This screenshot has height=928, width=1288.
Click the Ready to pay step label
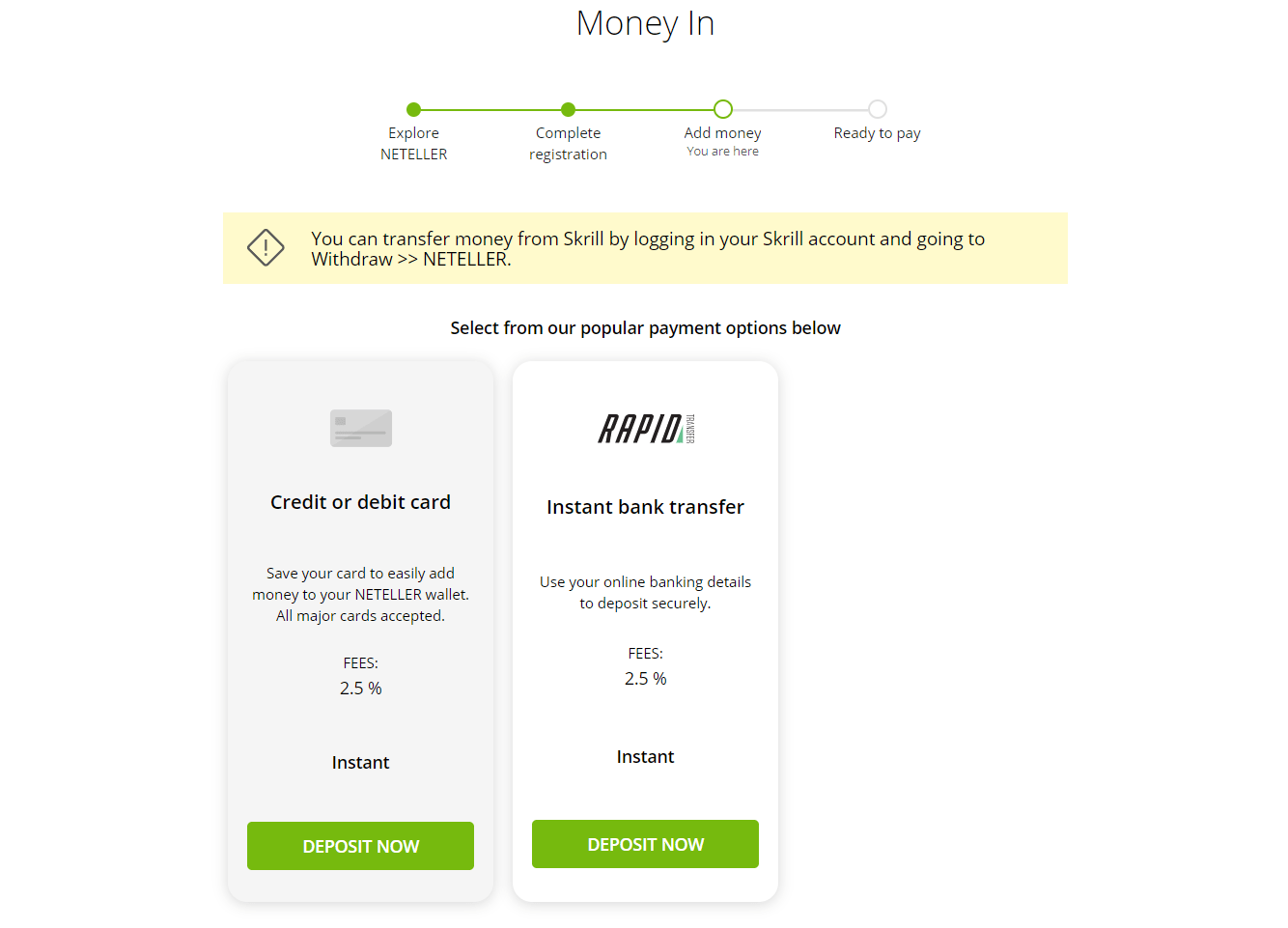877,133
